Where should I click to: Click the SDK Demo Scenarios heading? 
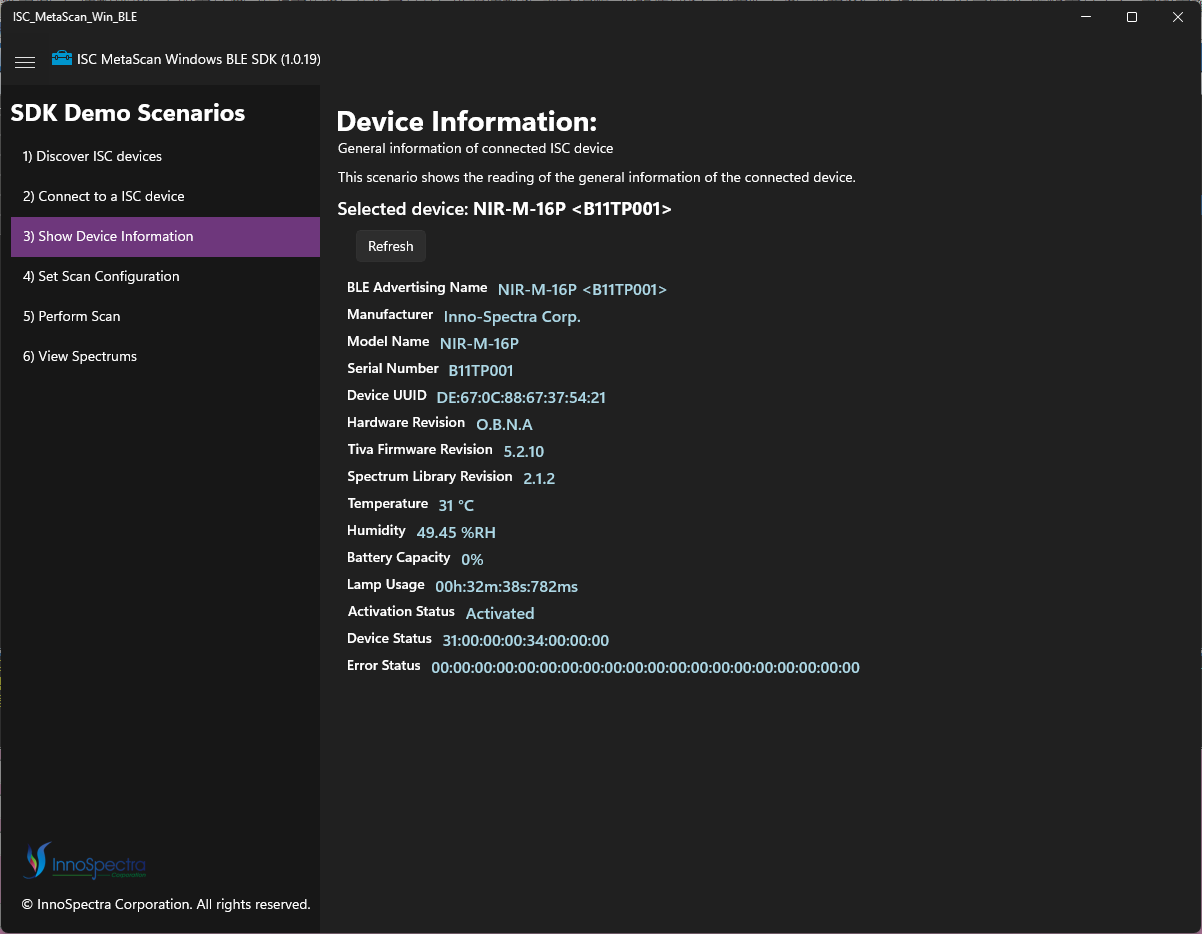click(x=128, y=113)
